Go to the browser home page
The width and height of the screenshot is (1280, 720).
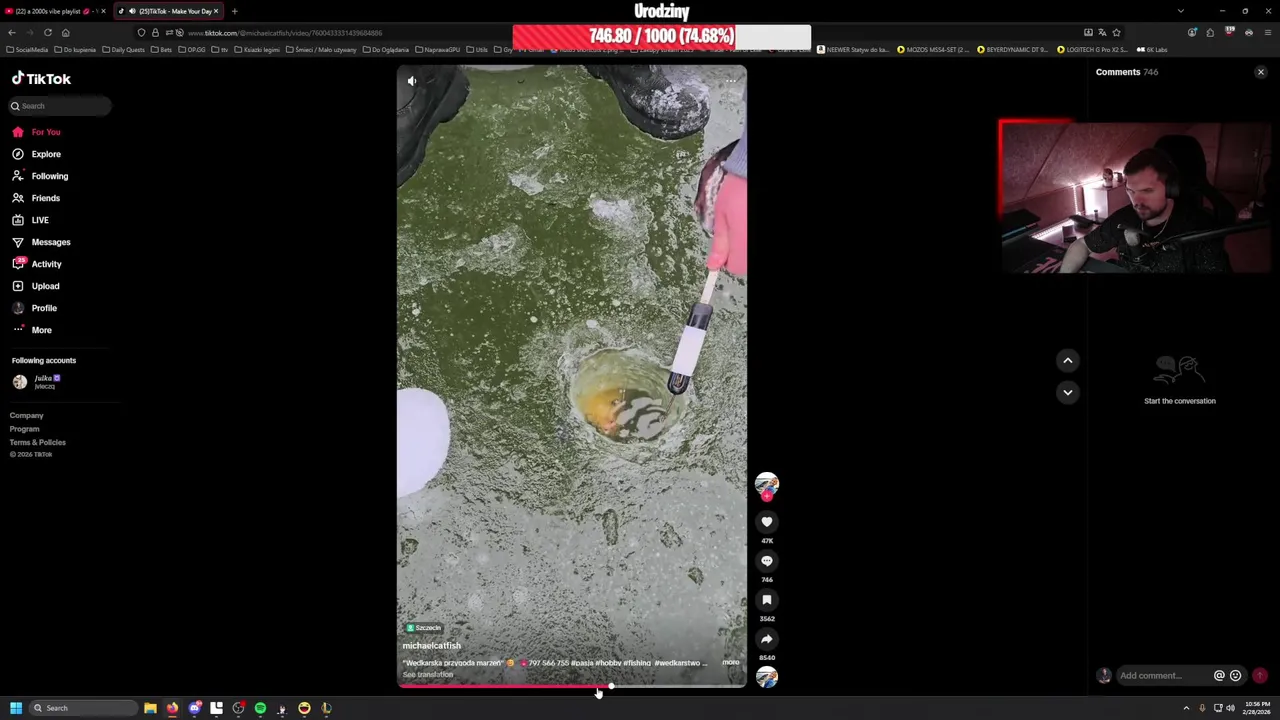[65, 33]
